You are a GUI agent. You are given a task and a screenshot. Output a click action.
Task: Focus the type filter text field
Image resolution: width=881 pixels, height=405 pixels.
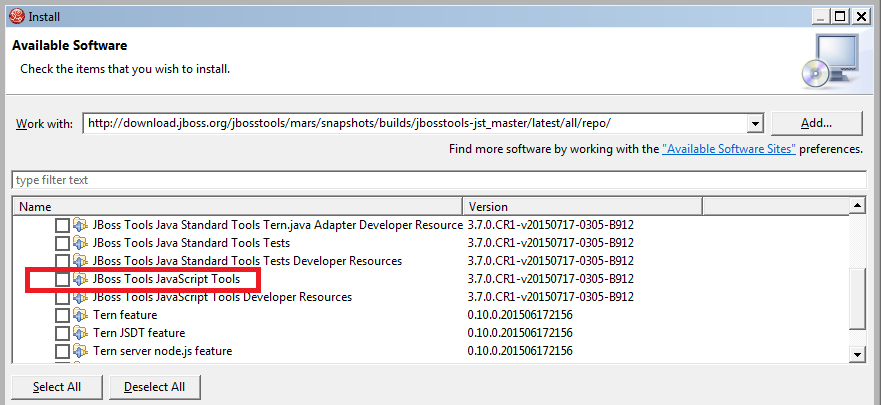pyautogui.click(x=436, y=180)
